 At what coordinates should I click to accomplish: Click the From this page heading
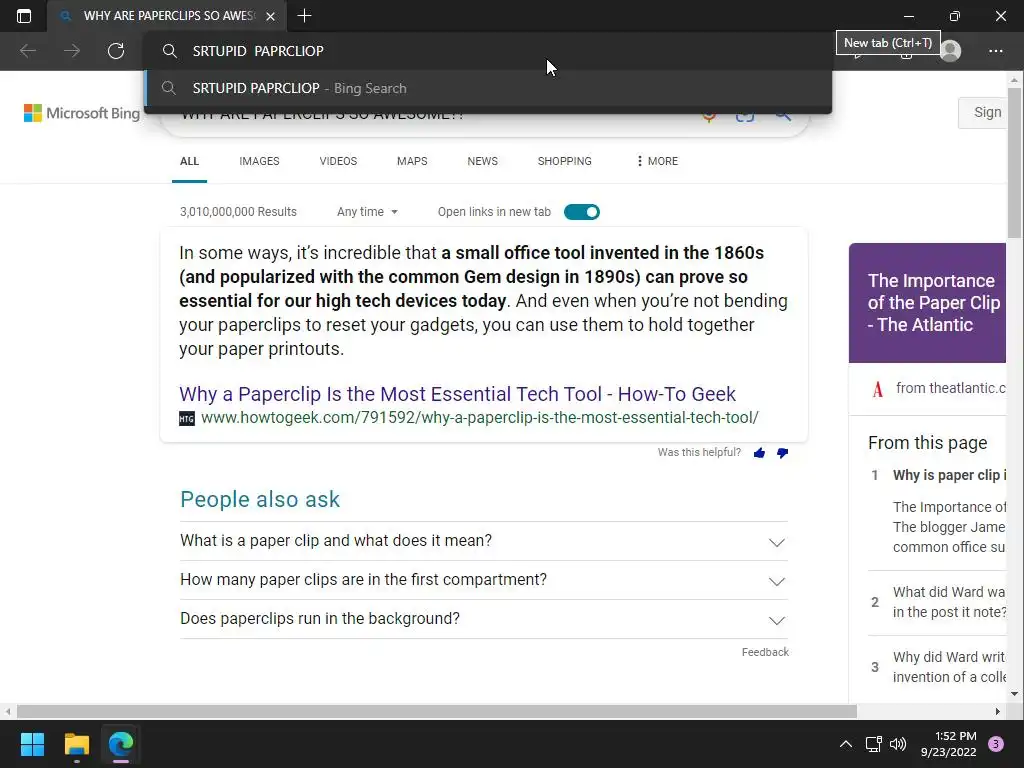927,443
